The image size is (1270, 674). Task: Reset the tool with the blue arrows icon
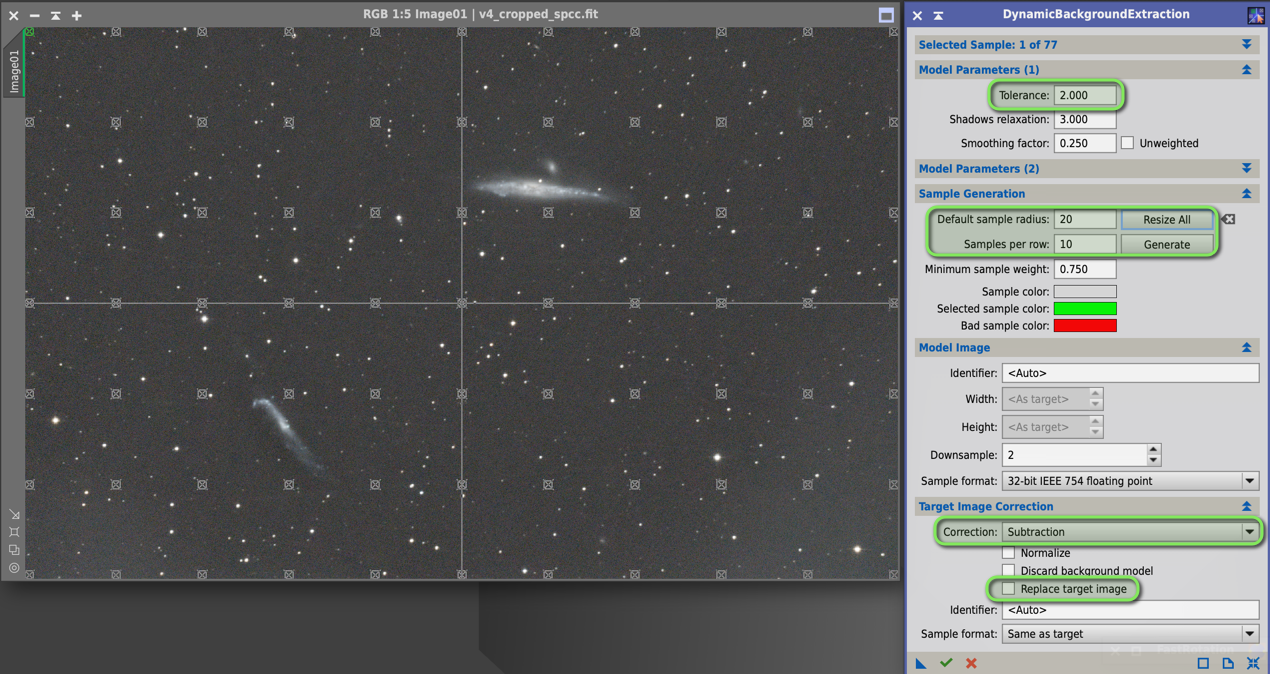coord(1253,663)
